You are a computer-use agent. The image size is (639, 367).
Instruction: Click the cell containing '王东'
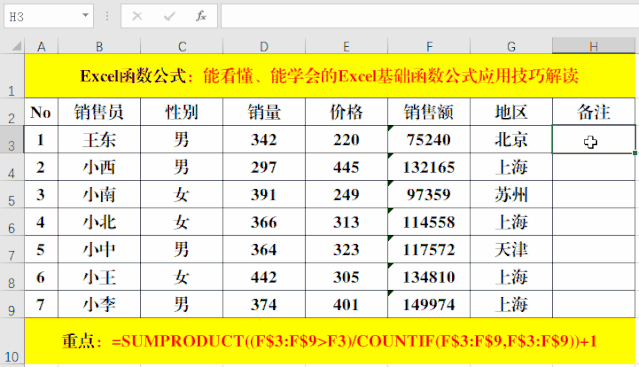99,139
